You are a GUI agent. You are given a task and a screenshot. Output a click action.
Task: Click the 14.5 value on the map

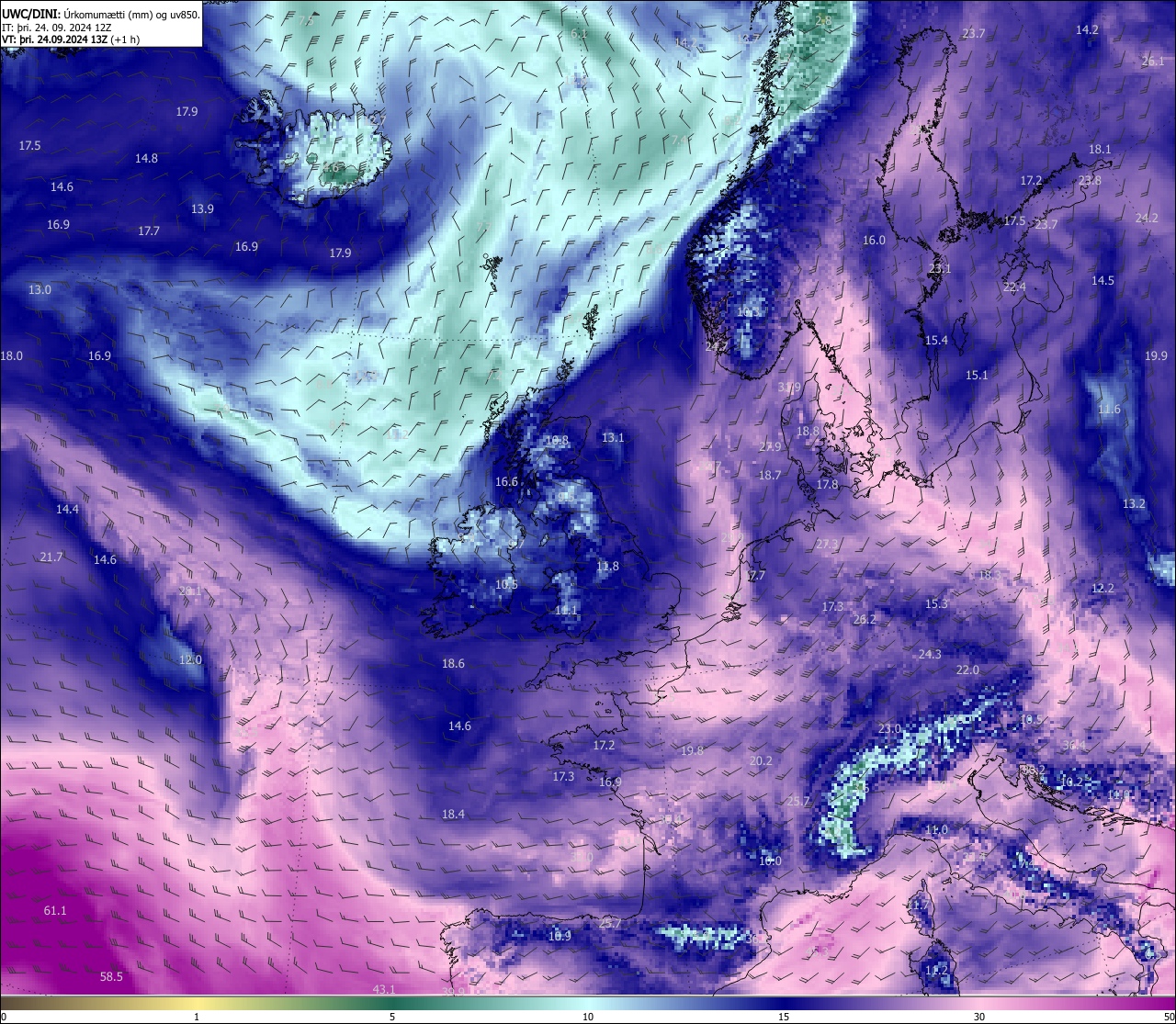click(1102, 280)
